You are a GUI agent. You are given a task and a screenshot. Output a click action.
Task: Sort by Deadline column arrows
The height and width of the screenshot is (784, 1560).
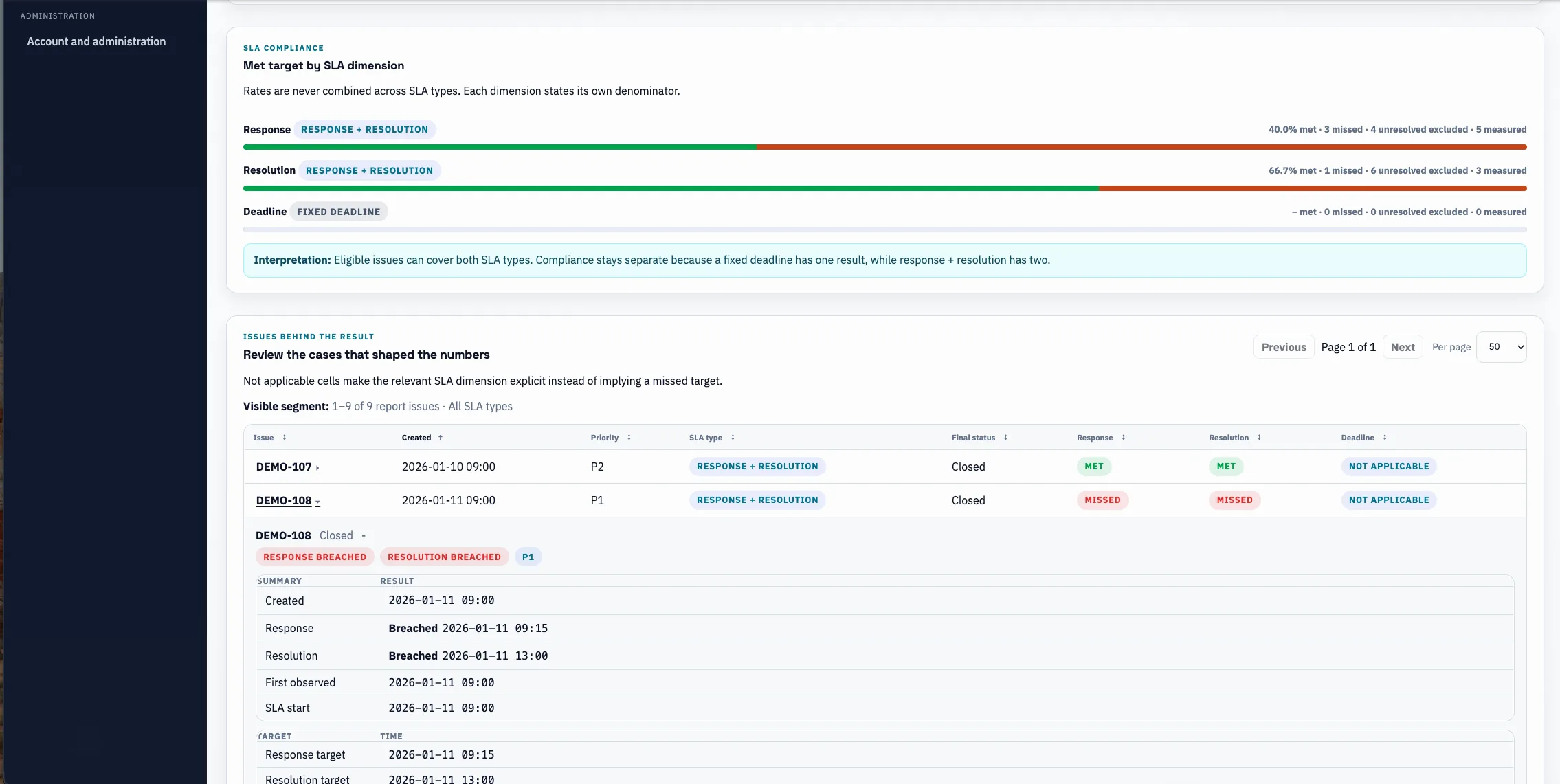[x=1385, y=438]
